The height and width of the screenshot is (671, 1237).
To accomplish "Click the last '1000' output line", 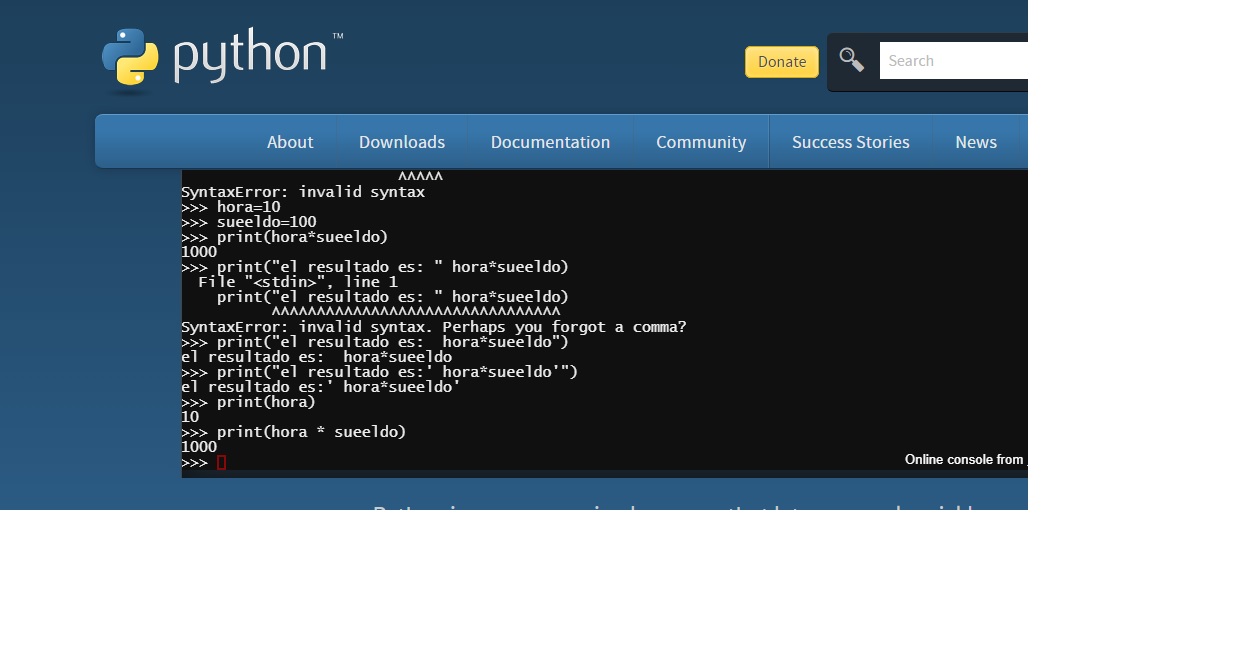I will pyautogui.click(x=199, y=447).
